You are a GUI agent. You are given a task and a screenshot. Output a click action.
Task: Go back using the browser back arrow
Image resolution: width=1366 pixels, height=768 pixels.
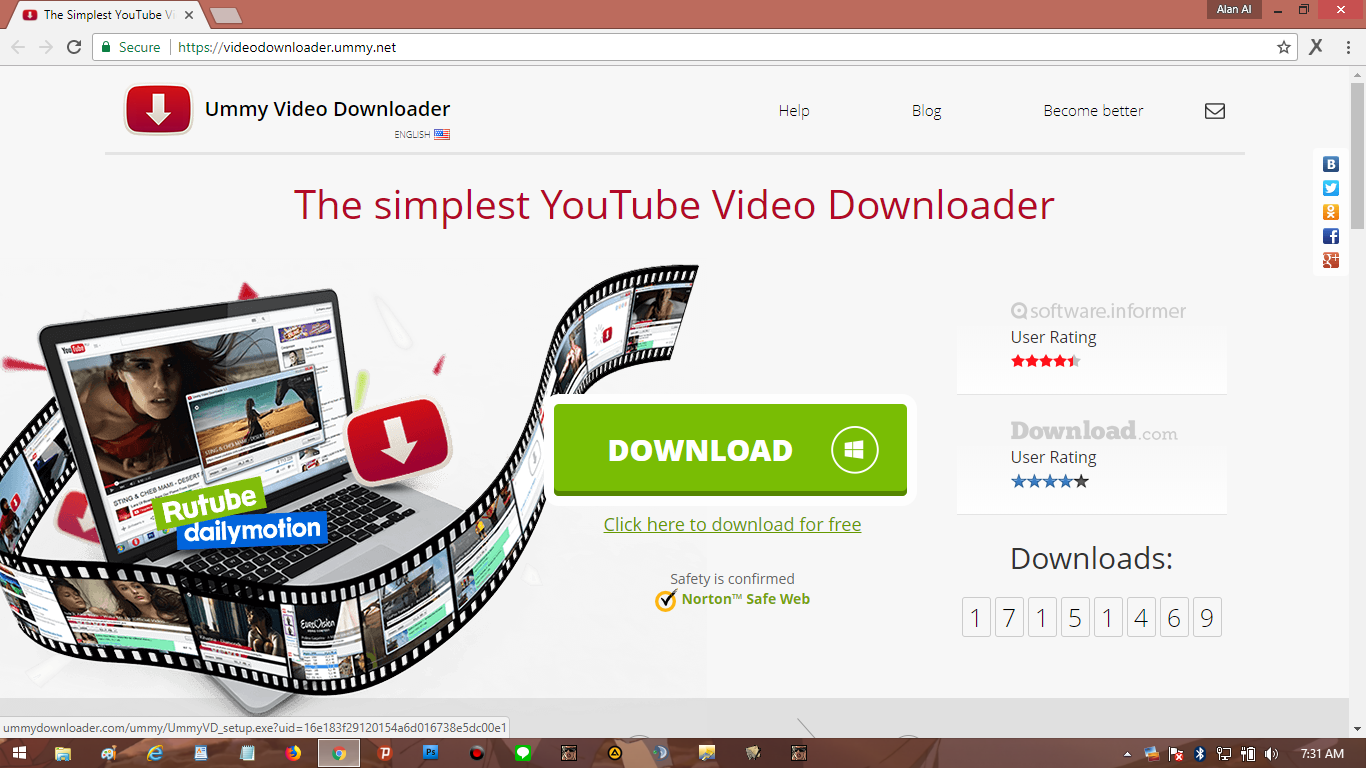coord(18,47)
